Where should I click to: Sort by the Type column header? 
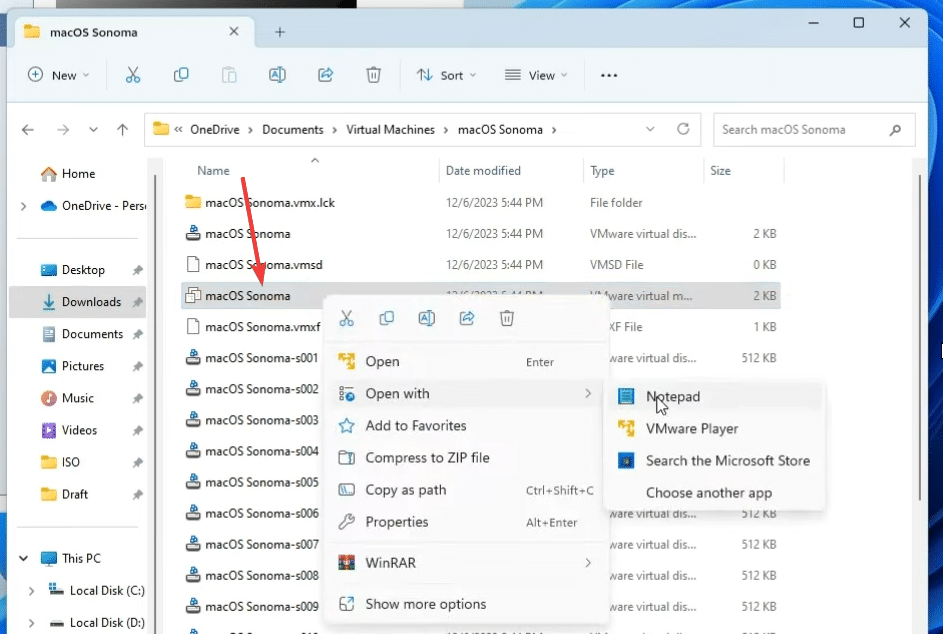pyautogui.click(x=602, y=171)
